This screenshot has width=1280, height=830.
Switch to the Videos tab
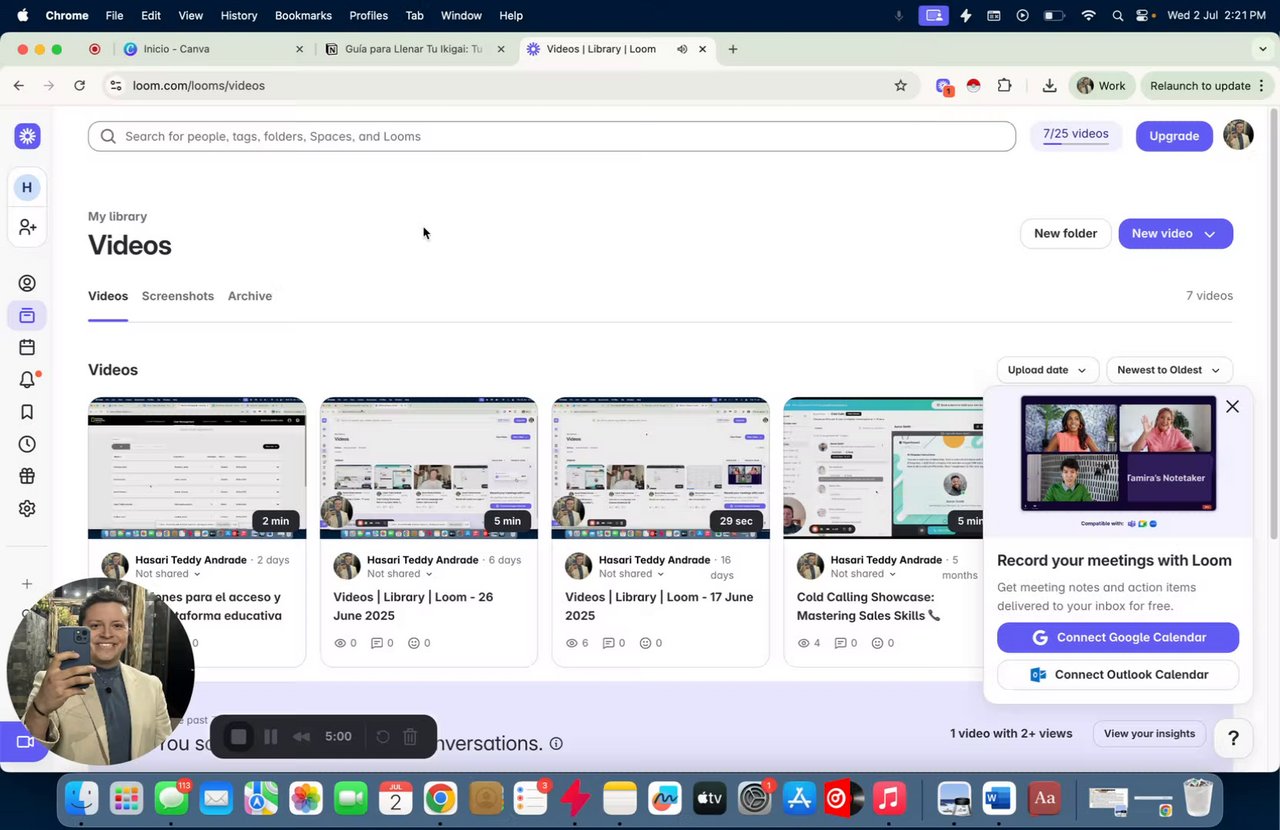pyautogui.click(x=108, y=296)
